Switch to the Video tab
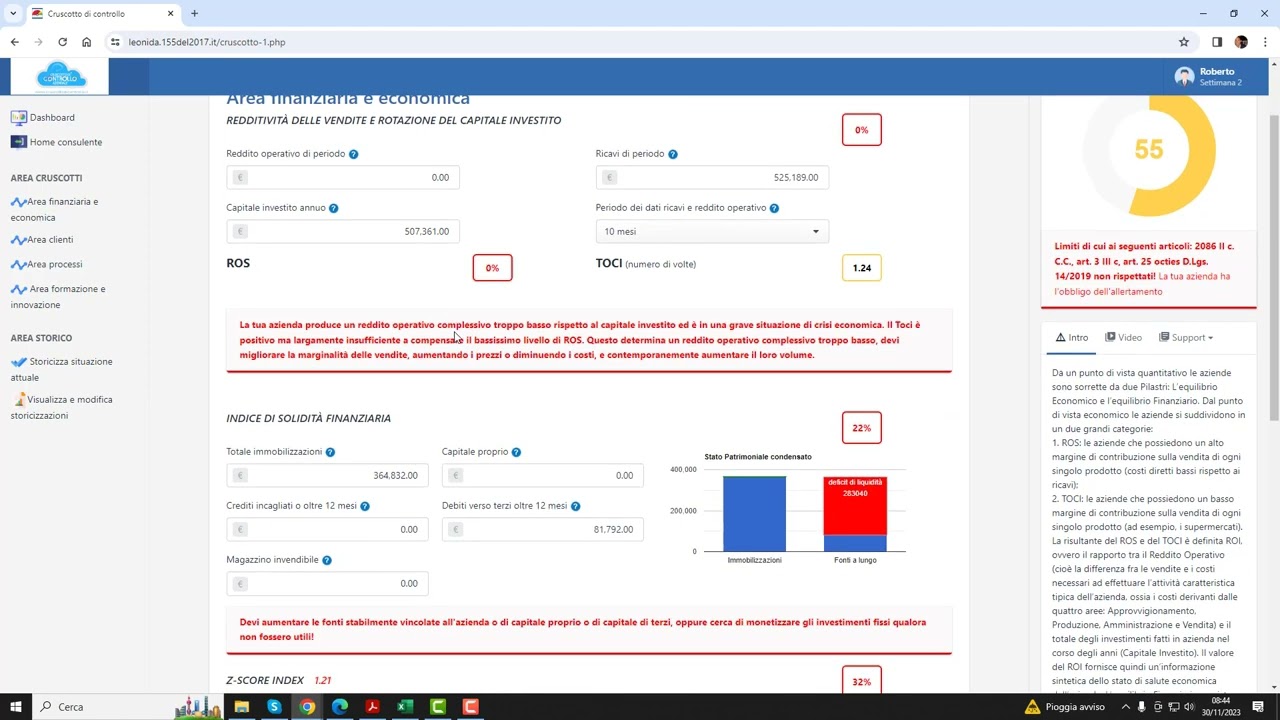 click(1123, 338)
